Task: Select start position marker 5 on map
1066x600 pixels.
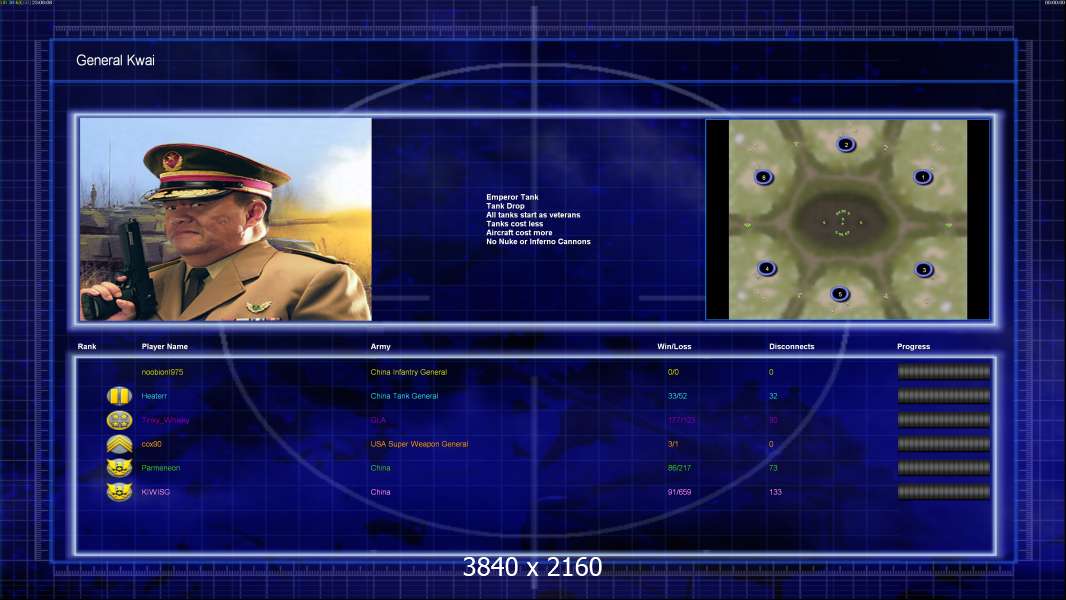Action: [840, 294]
